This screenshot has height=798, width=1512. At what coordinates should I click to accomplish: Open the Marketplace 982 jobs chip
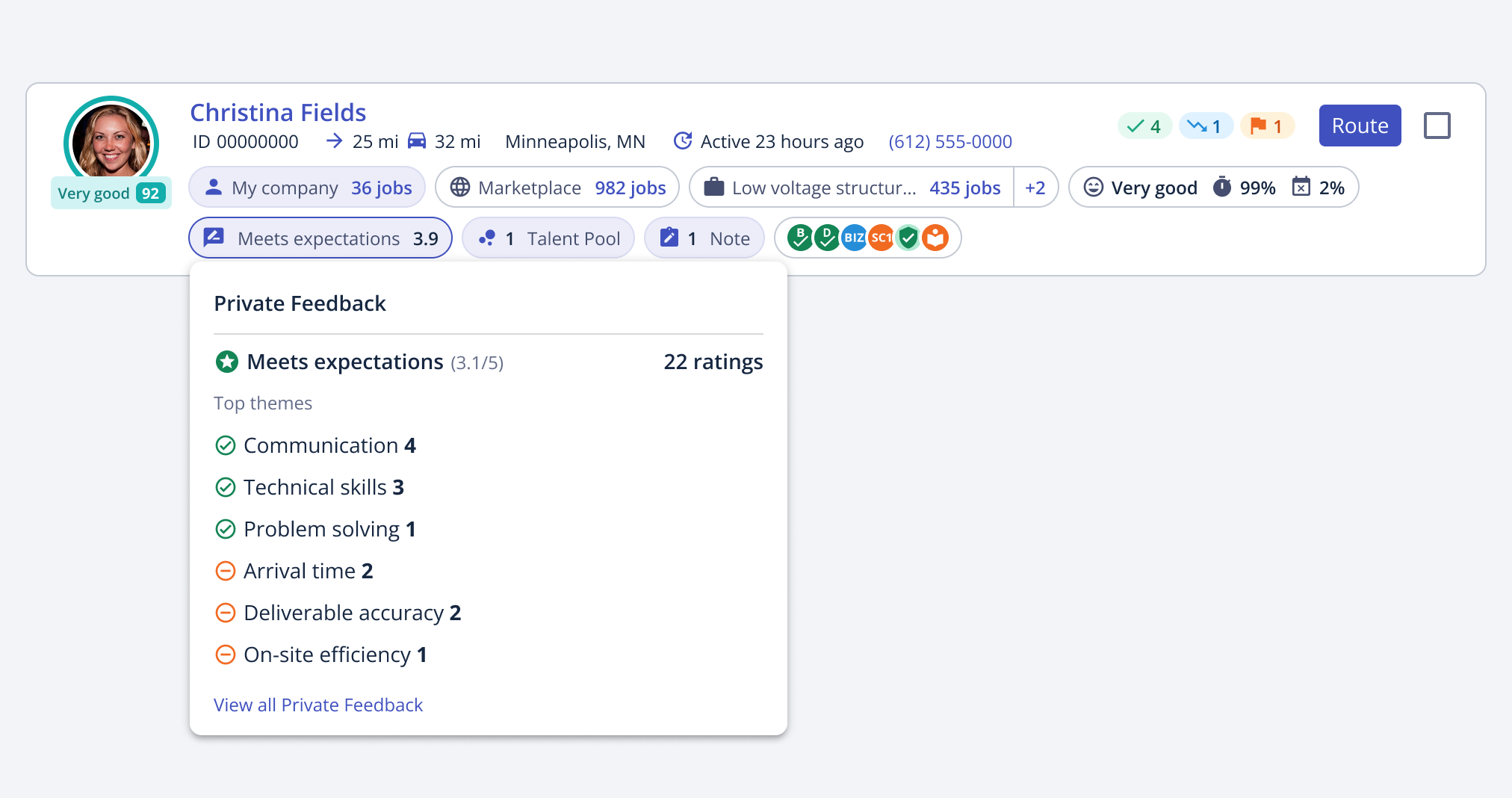pos(557,188)
